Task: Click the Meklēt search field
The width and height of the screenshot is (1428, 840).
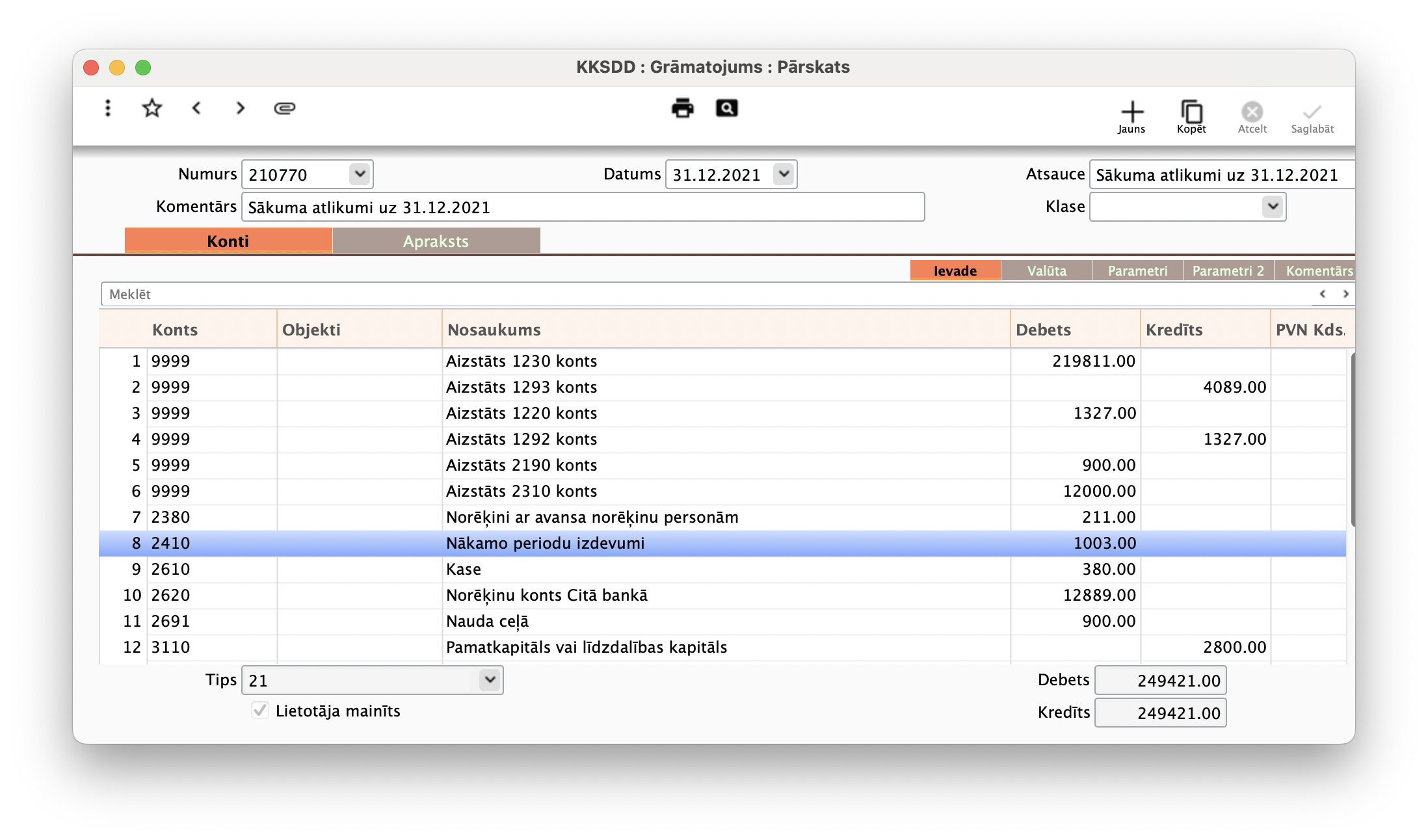Action: click(650, 294)
